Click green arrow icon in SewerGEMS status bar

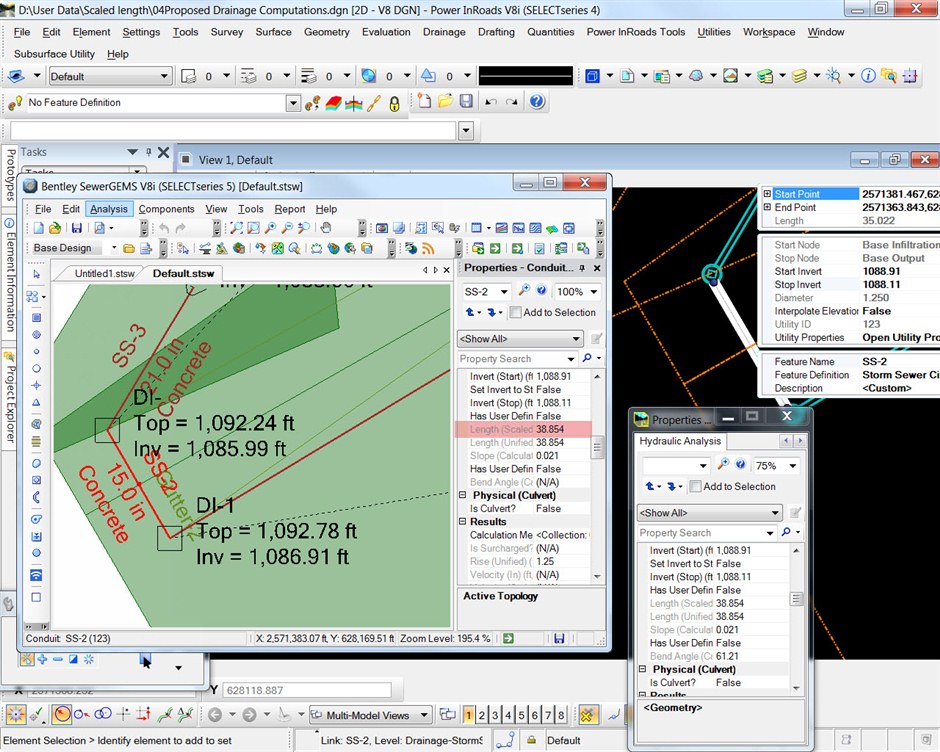click(508, 638)
